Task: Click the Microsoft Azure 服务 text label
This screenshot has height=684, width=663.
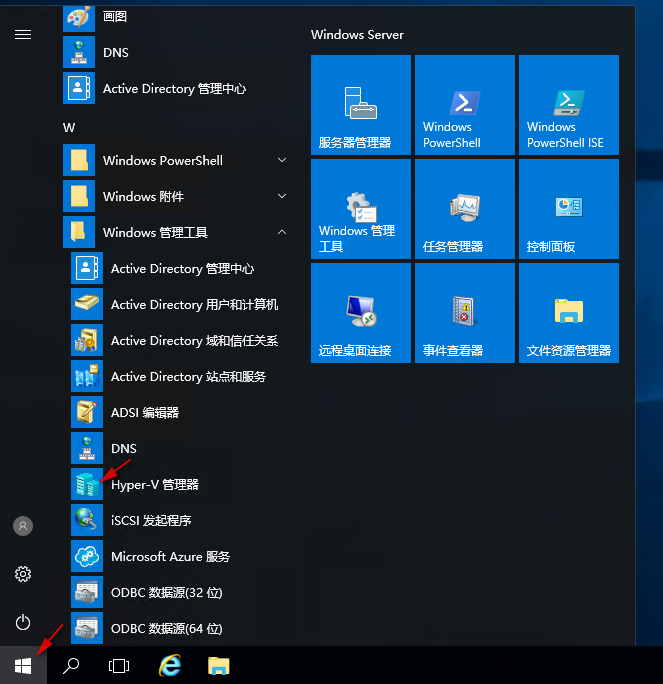Action: tap(171, 557)
